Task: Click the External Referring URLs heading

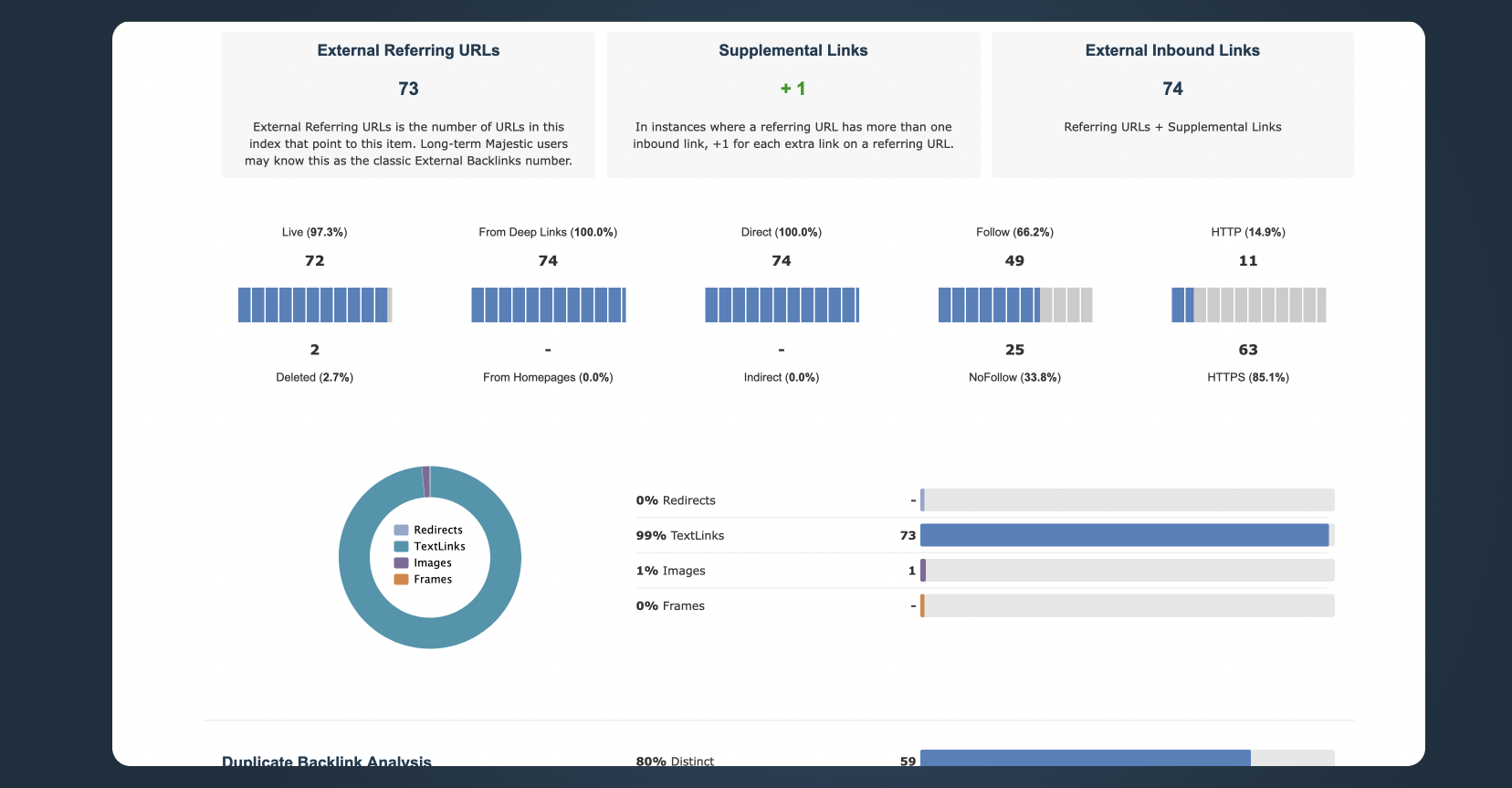Action: click(x=408, y=50)
